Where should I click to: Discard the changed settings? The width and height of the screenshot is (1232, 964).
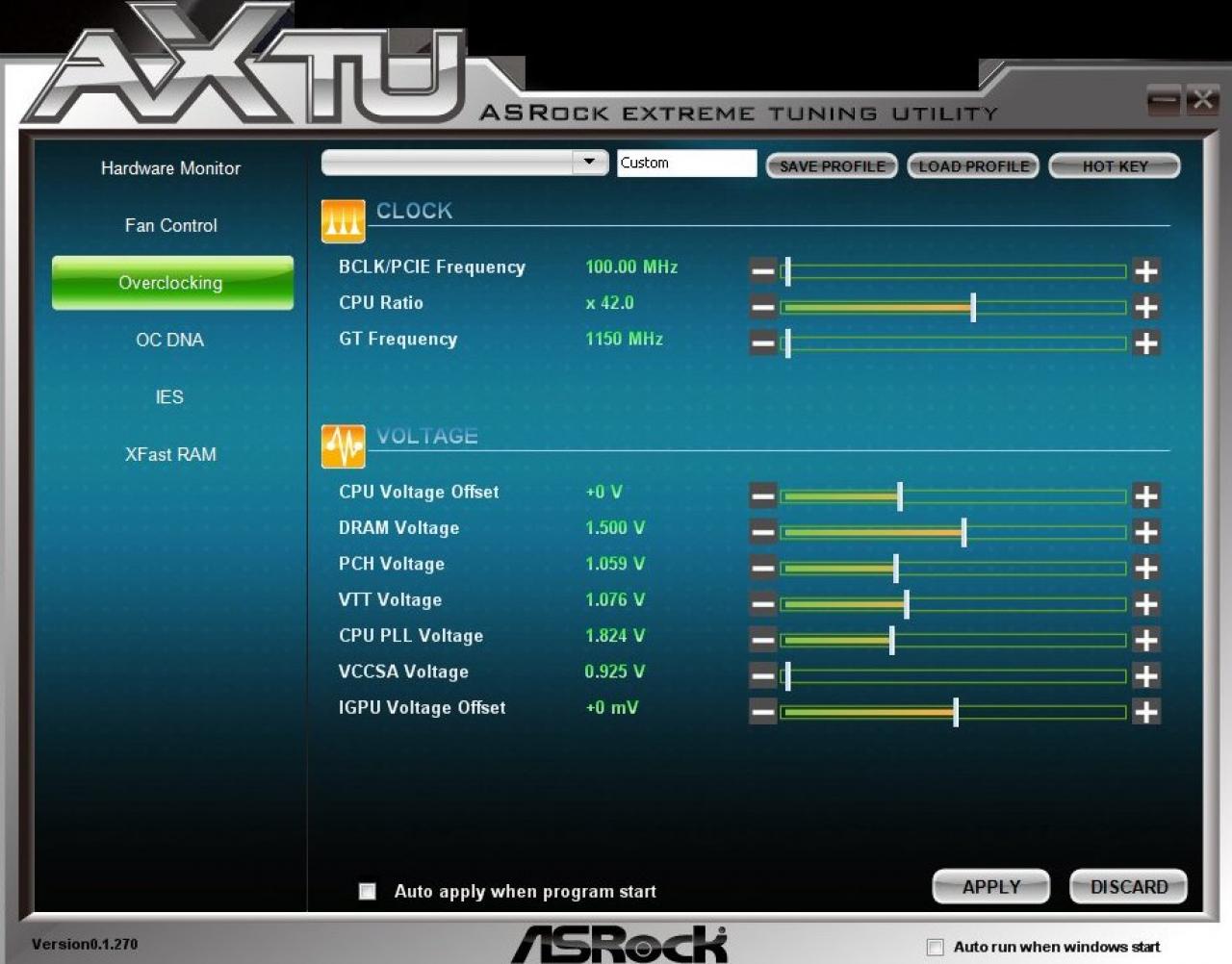tap(1128, 887)
